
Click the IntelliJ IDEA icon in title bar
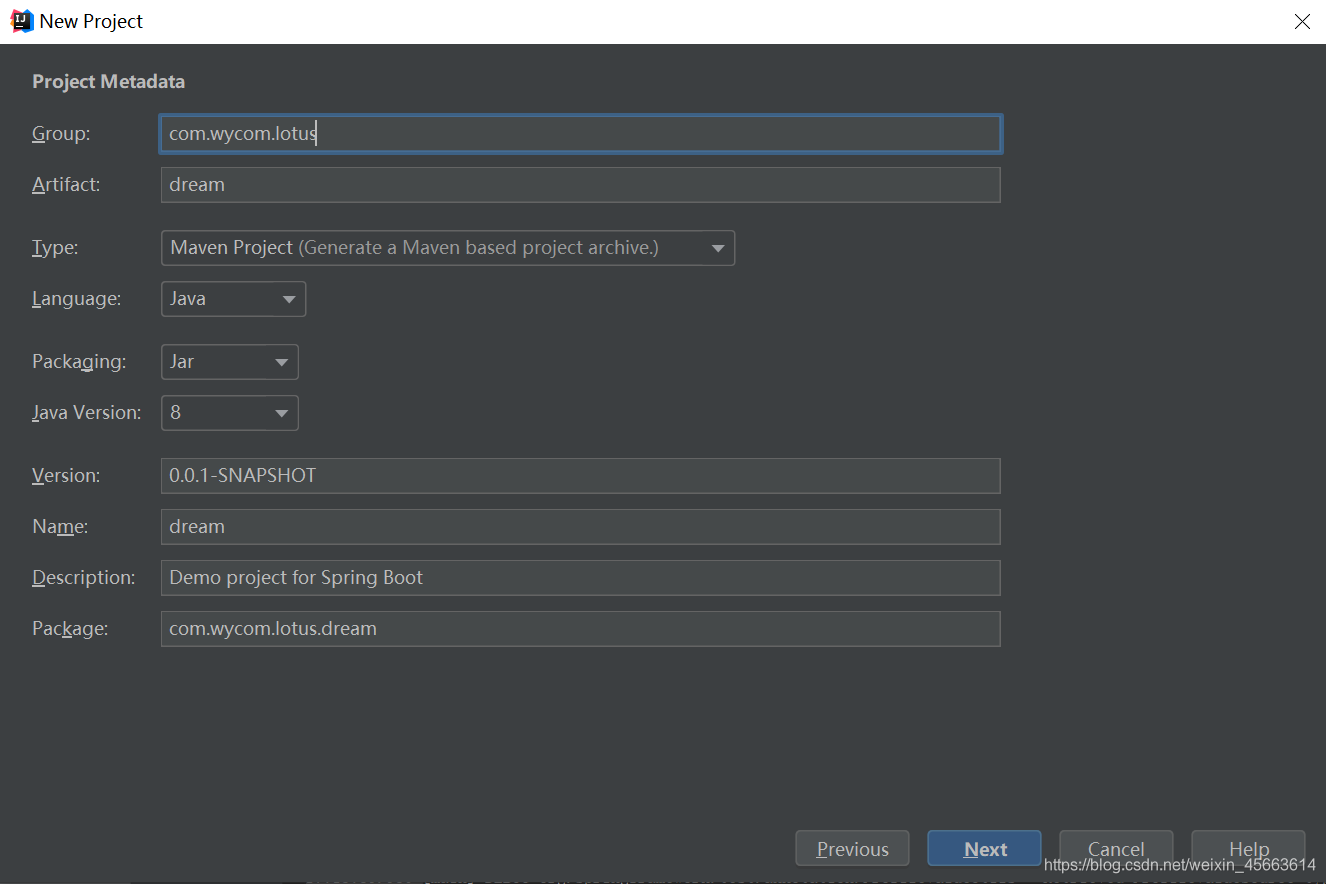(22, 21)
